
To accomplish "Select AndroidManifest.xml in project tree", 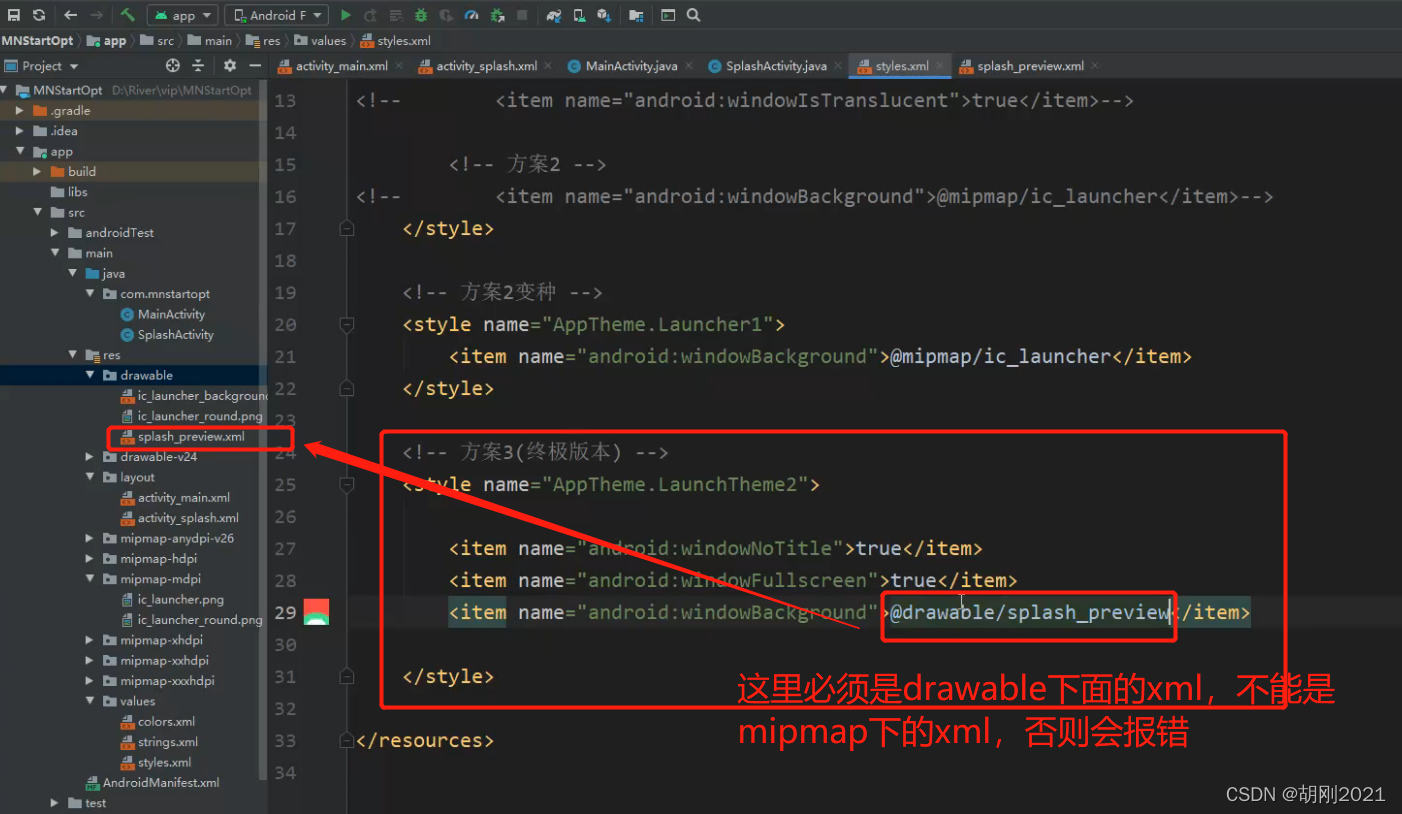I will [160, 783].
